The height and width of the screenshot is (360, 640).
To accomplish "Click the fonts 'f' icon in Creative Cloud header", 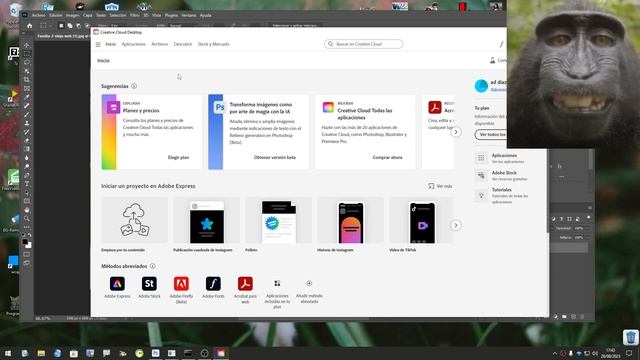I will [501, 44].
